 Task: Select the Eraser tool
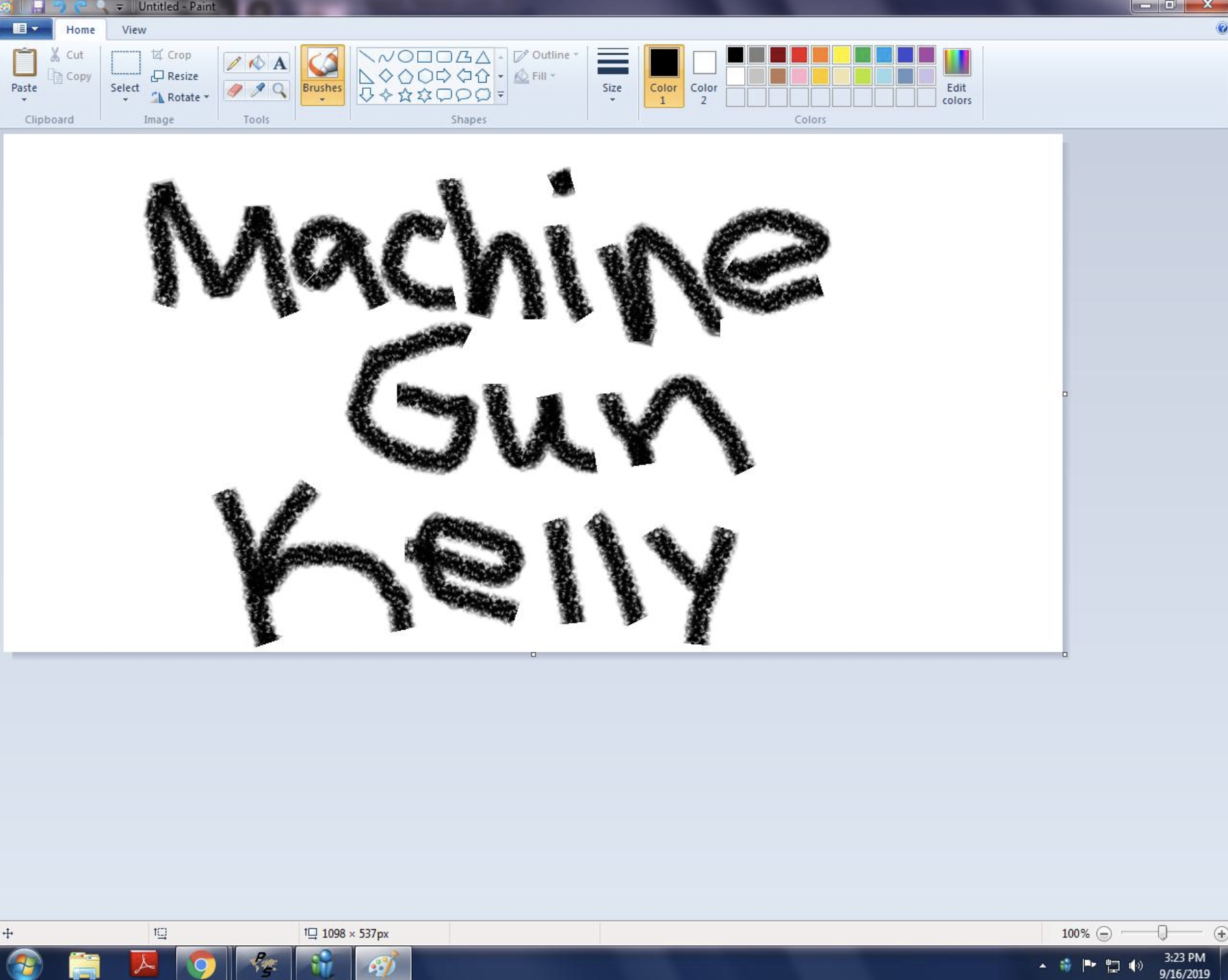tap(234, 89)
